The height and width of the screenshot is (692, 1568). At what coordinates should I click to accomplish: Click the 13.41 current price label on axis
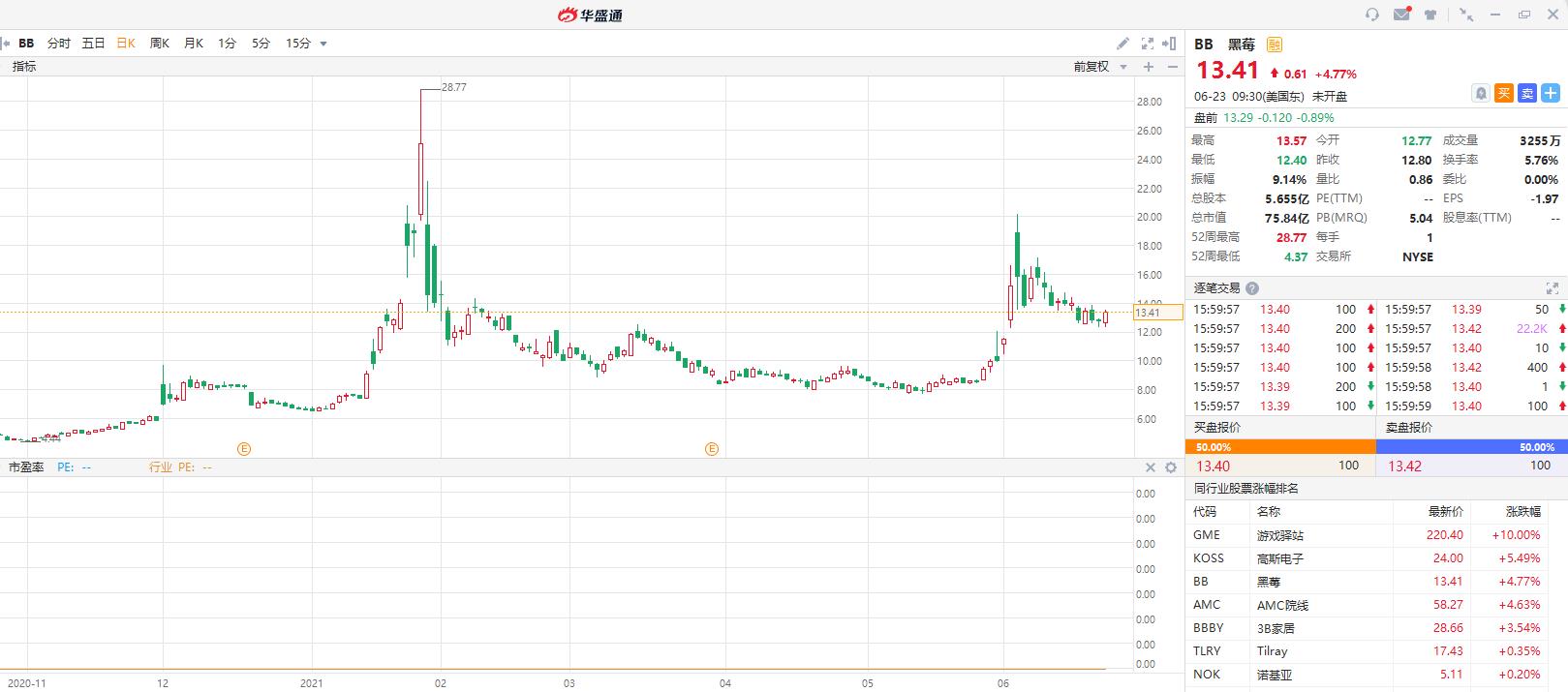(1158, 312)
